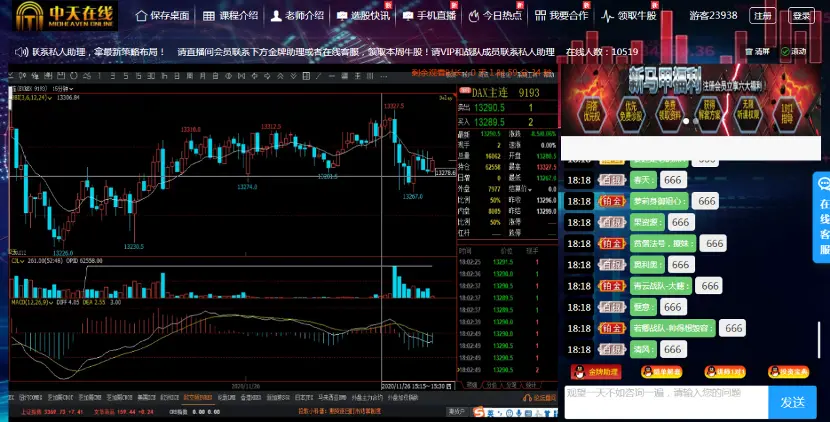Image resolution: width=830 pixels, height=422 pixels.
Task: Click the 注册 register button
Action: pos(762,16)
